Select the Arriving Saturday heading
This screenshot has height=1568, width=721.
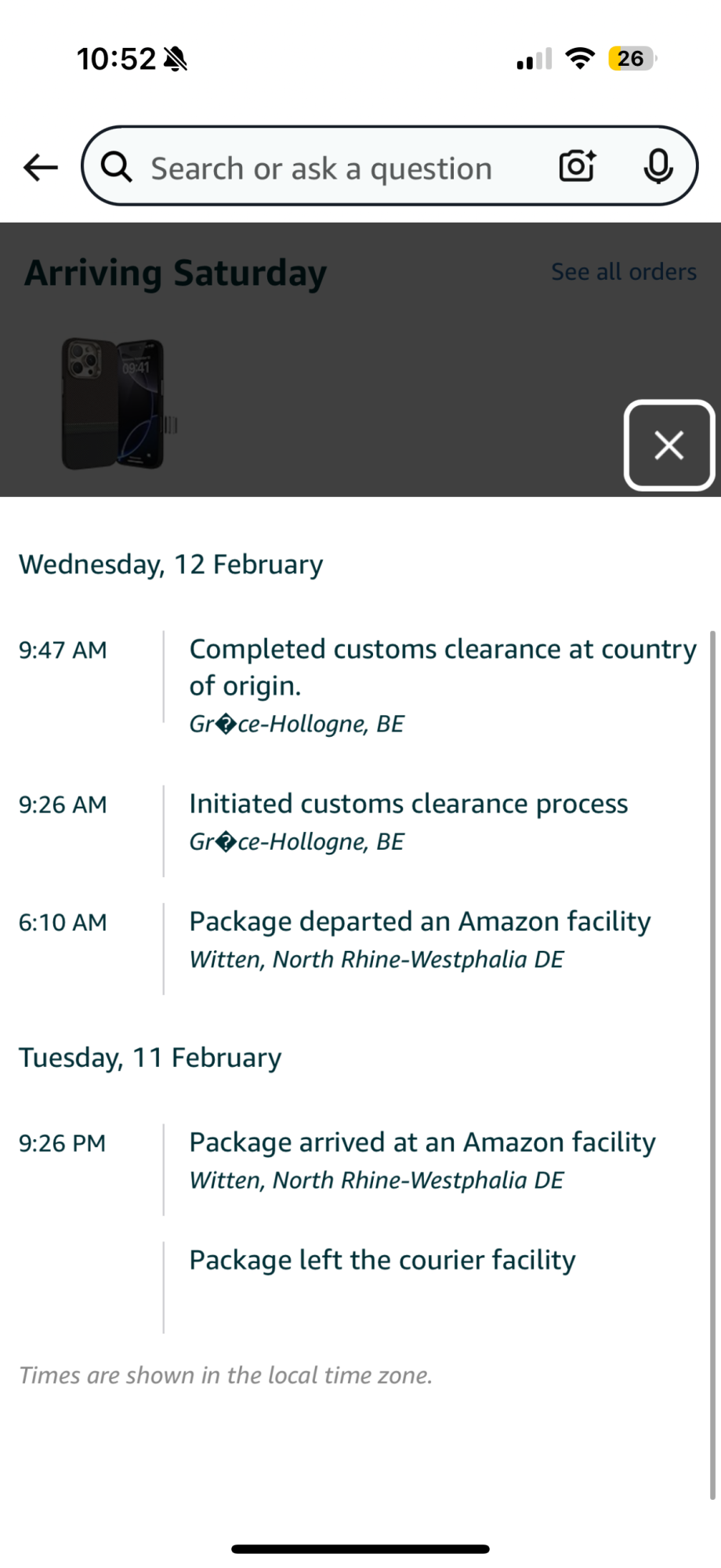pyautogui.click(x=176, y=274)
